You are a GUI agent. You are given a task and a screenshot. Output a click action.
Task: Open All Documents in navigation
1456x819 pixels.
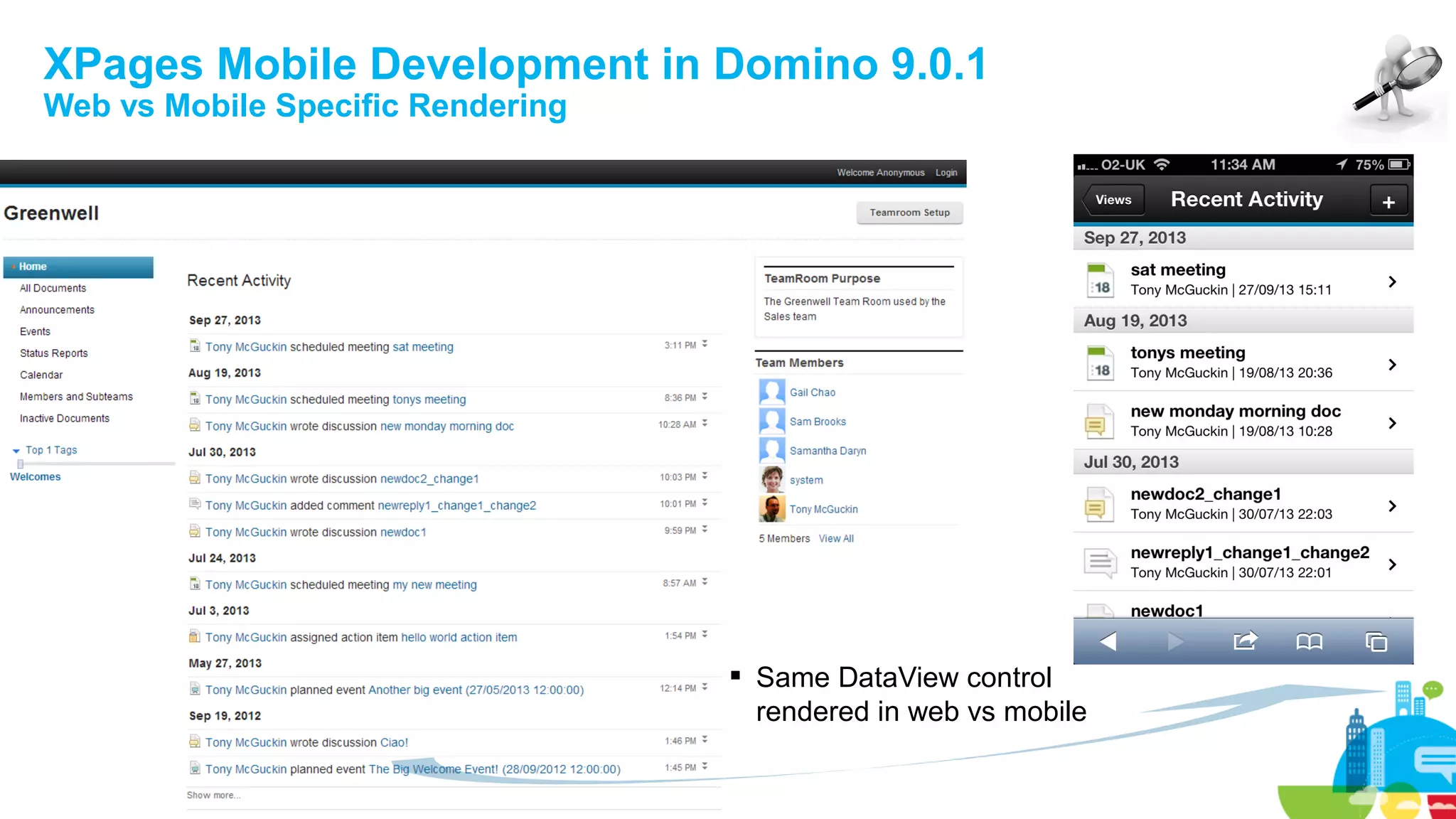(53, 288)
